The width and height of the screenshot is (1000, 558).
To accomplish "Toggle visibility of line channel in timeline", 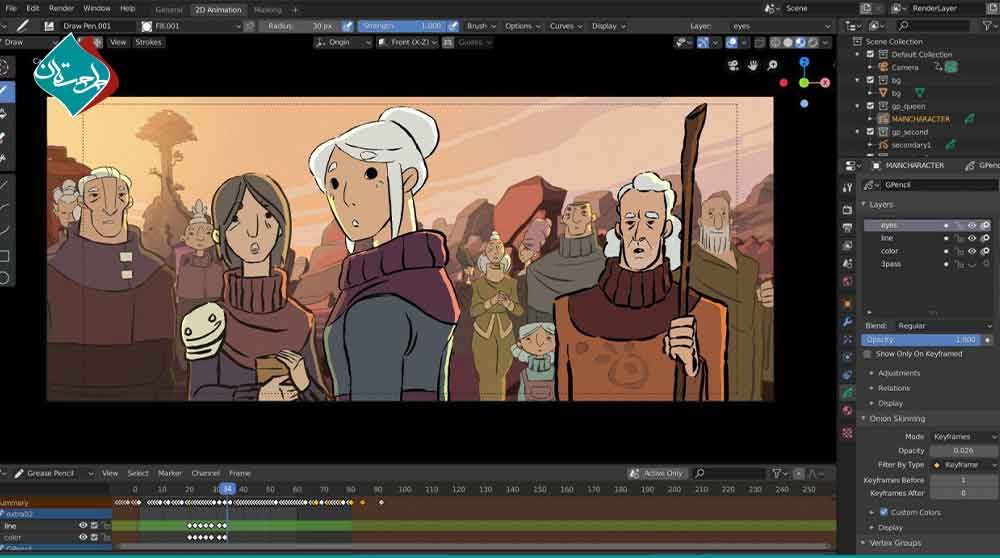I will 83,525.
